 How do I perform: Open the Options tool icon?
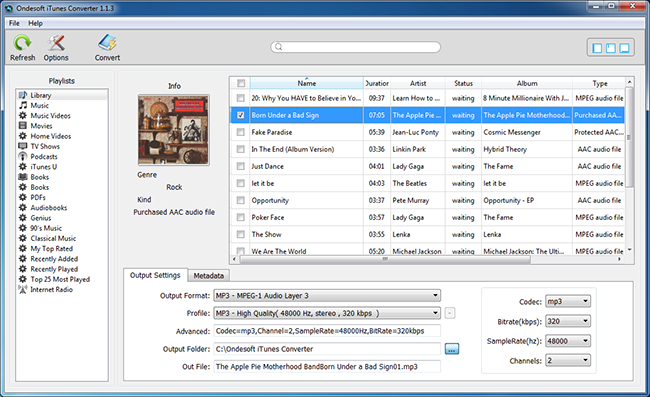[56, 43]
